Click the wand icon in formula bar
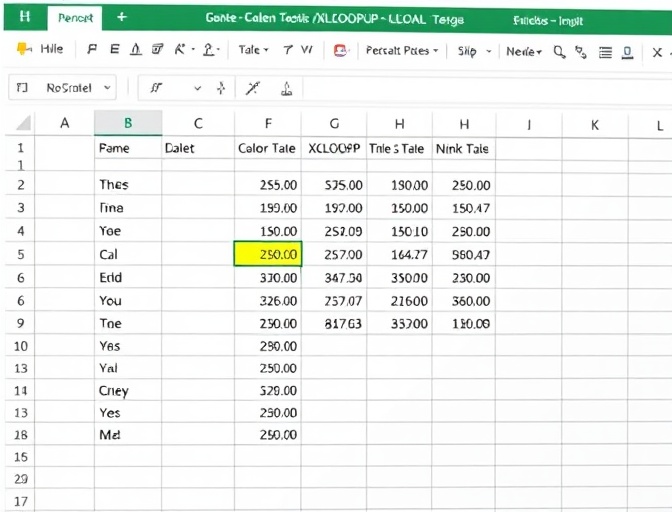Image resolution: width=672 pixels, height=512 pixels. pos(252,88)
